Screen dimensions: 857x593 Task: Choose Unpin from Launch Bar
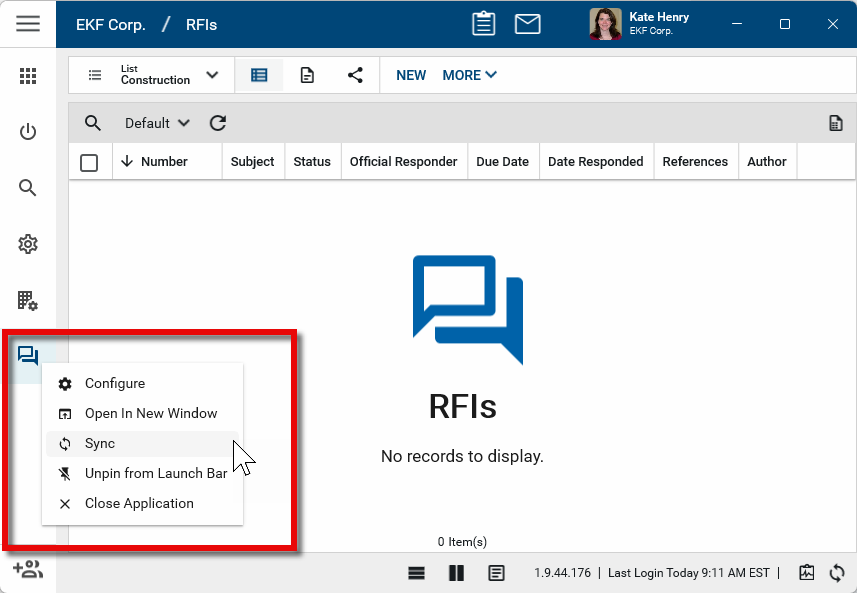155,474
